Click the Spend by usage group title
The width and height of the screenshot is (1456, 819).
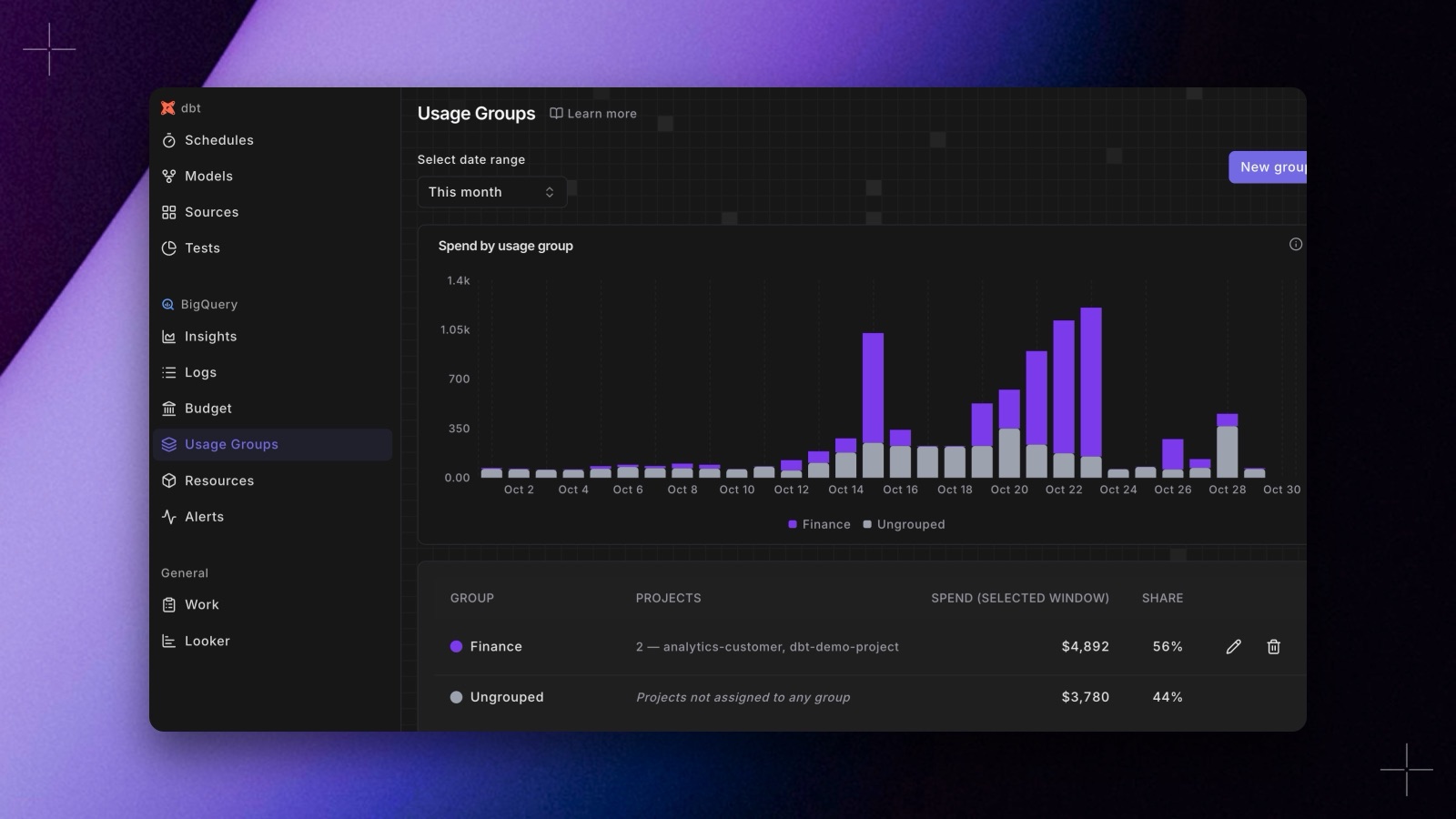point(505,246)
